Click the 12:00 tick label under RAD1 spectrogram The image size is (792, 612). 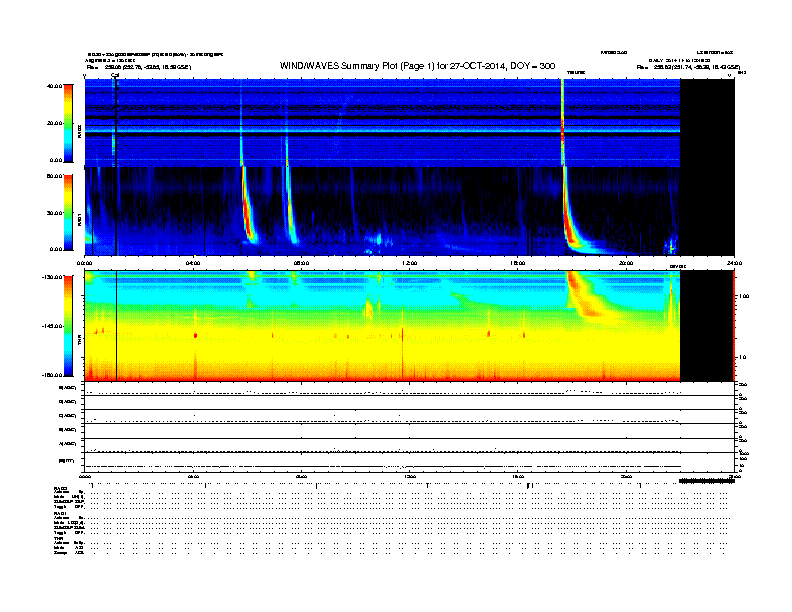click(409, 263)
